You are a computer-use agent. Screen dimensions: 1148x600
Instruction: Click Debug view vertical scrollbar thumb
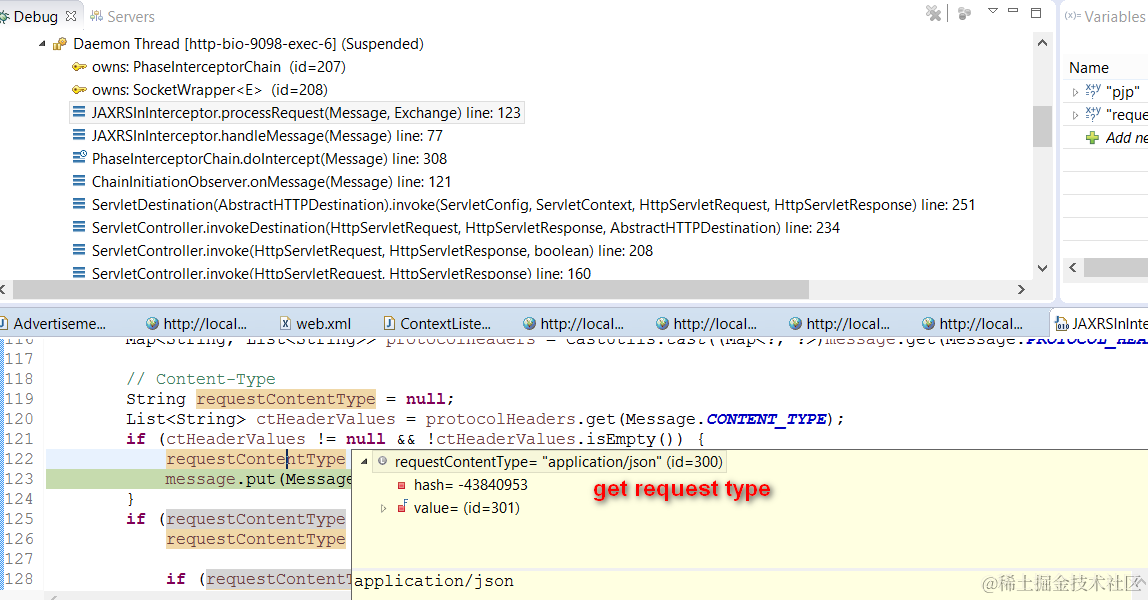[x=1042, y=127]
